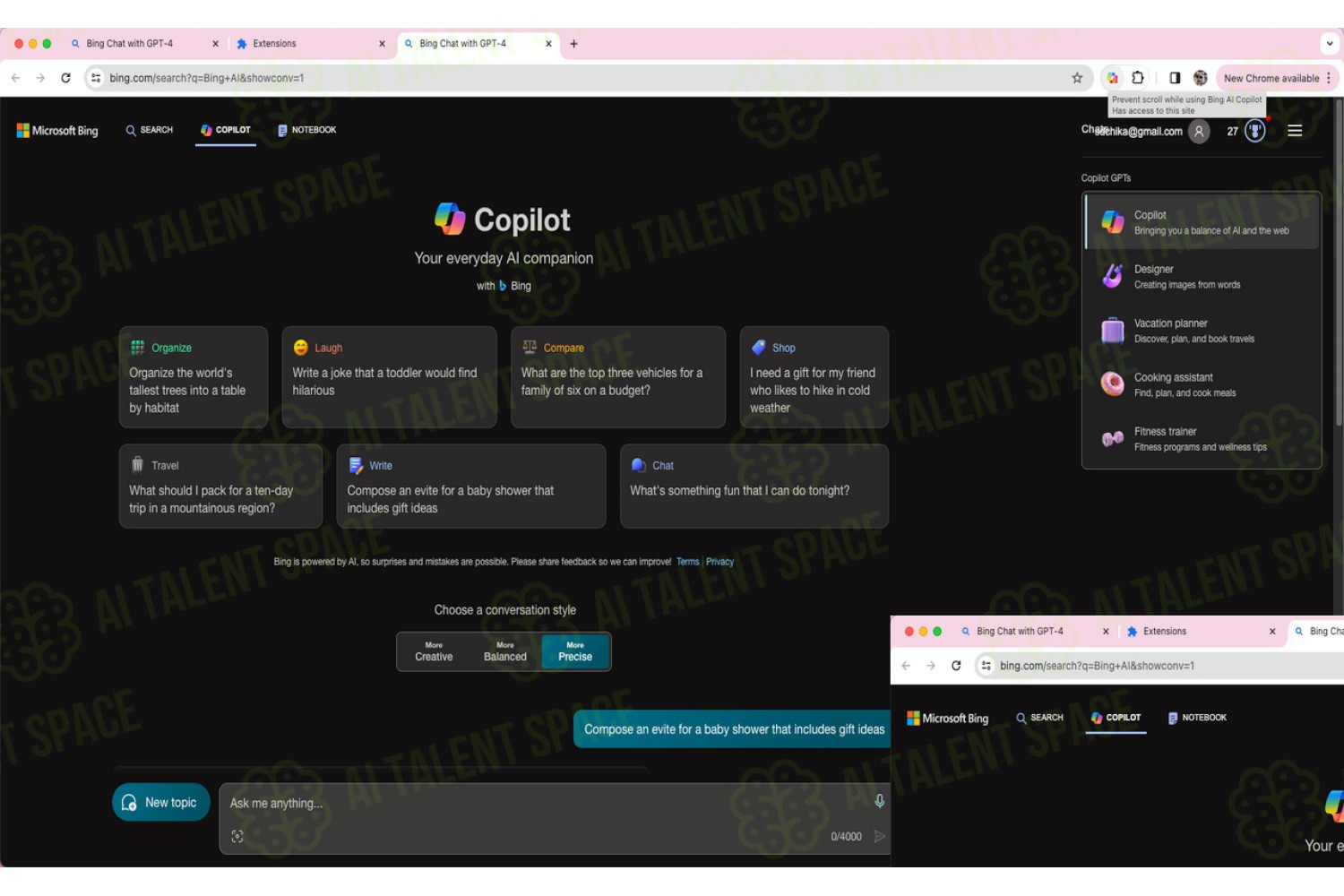Click Laugh toddler joke suggestion card
Image resolution: width=1344 pixels, height=896 pixels.
(x=389, y=377)
